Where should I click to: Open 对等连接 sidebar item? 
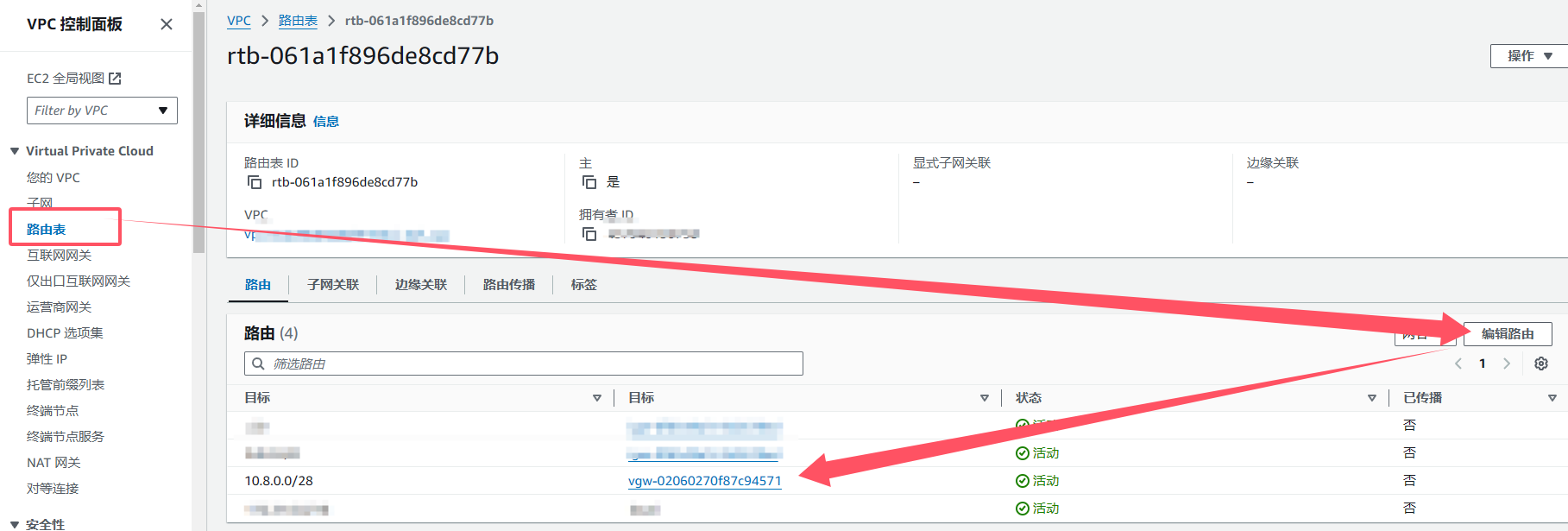point(53,489)
